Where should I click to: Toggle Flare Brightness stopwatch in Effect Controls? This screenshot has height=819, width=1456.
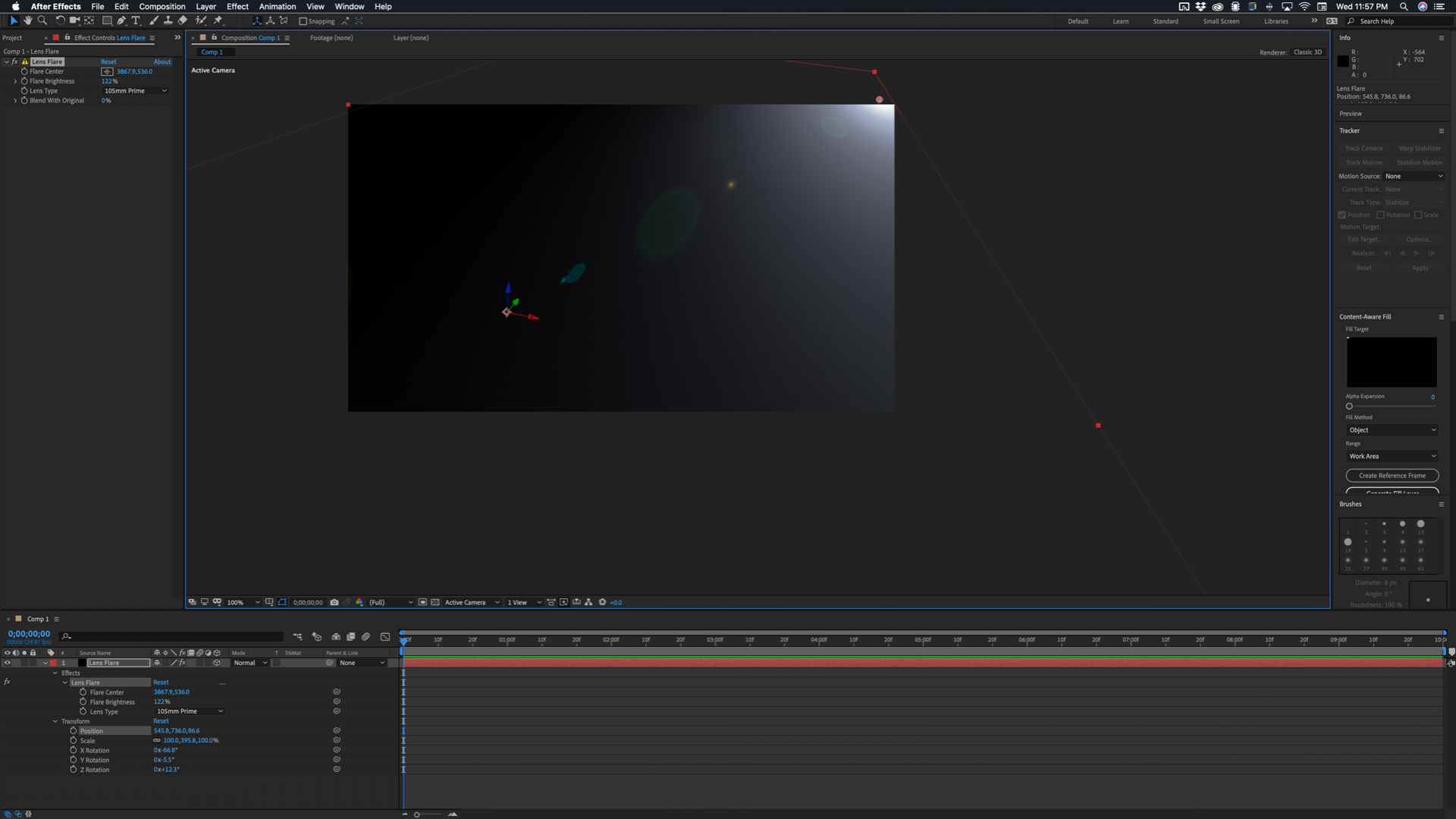24,81
